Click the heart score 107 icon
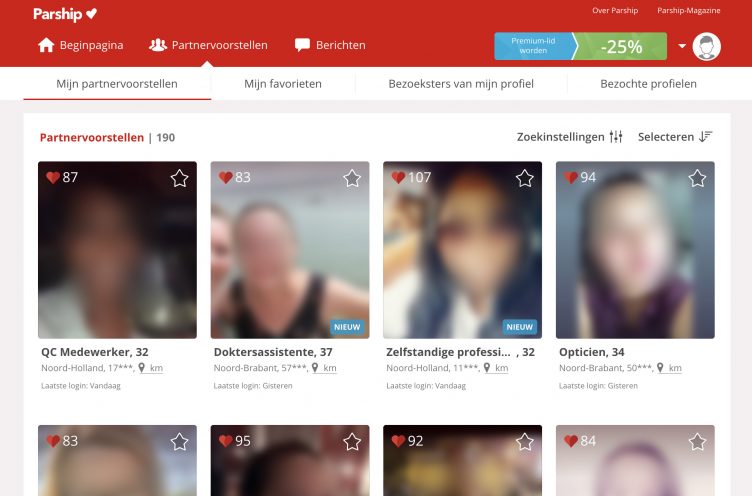 (x=398, y=178)
